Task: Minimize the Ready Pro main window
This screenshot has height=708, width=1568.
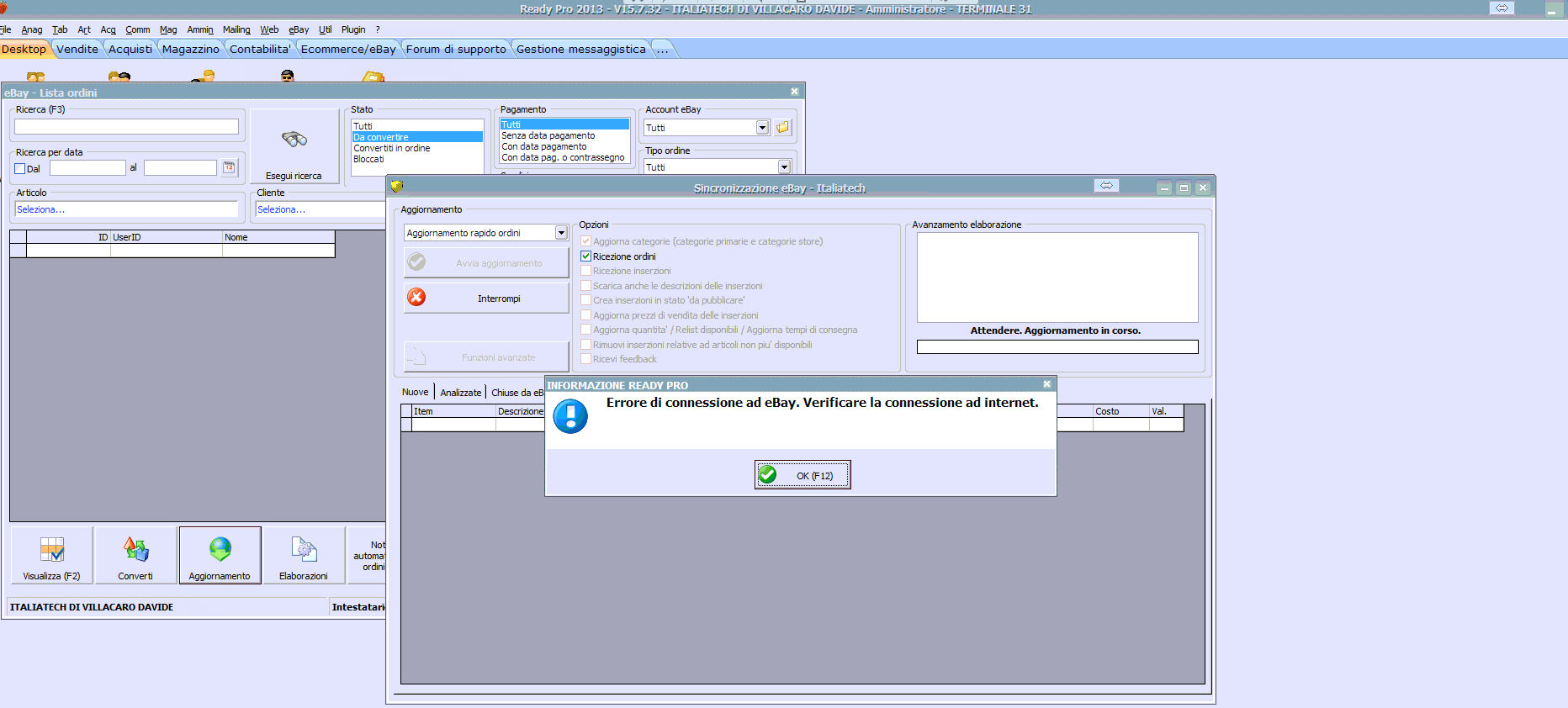Action: 1552,9
